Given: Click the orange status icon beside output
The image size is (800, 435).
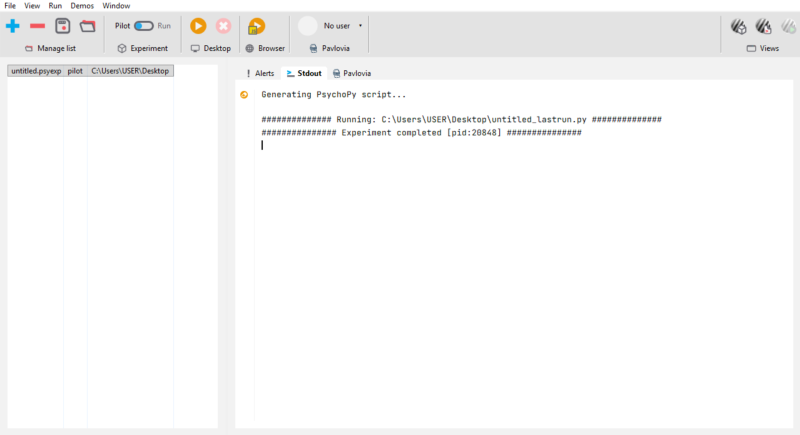Looking at the screenshot, I should (244, 94).
